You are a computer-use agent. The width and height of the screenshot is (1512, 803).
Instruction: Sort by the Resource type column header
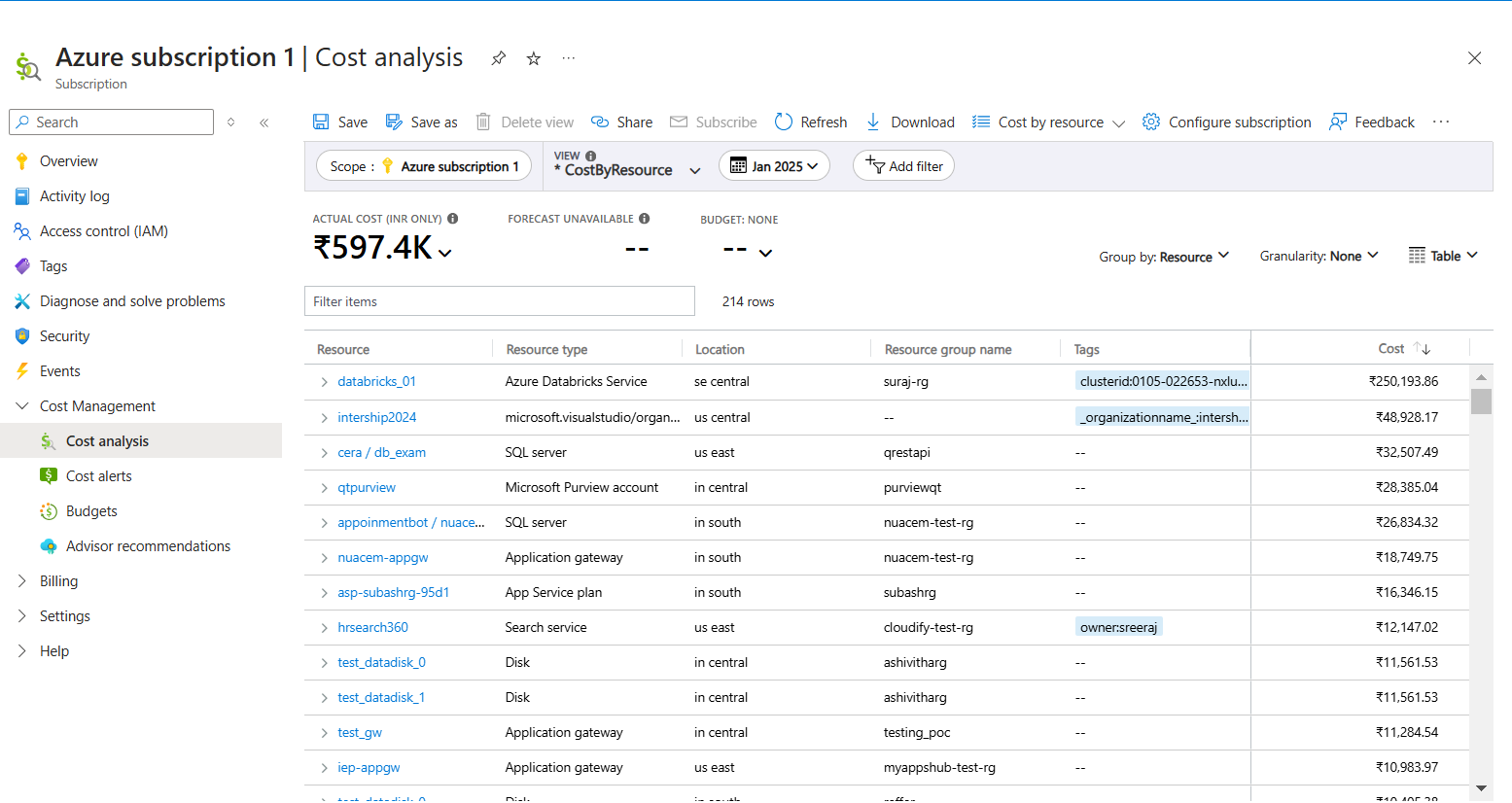pyautogui.click(x=546, y=349)
